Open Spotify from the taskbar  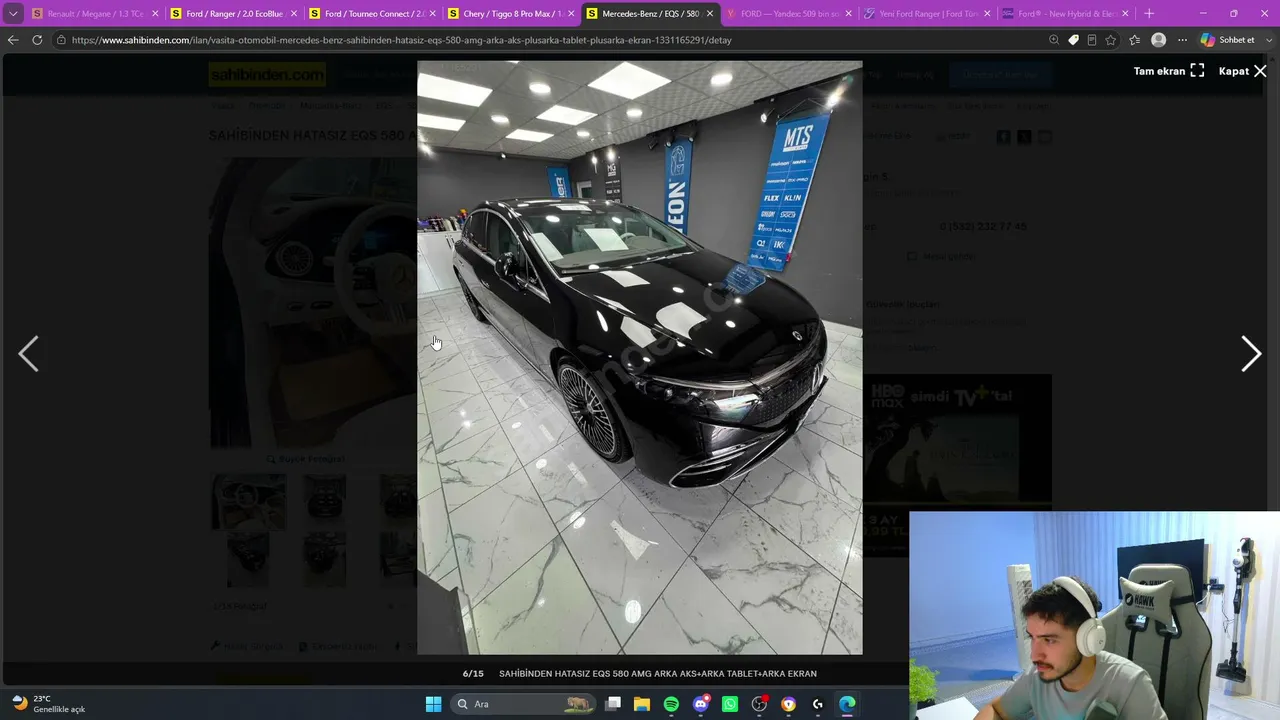(x=671, y=704)
